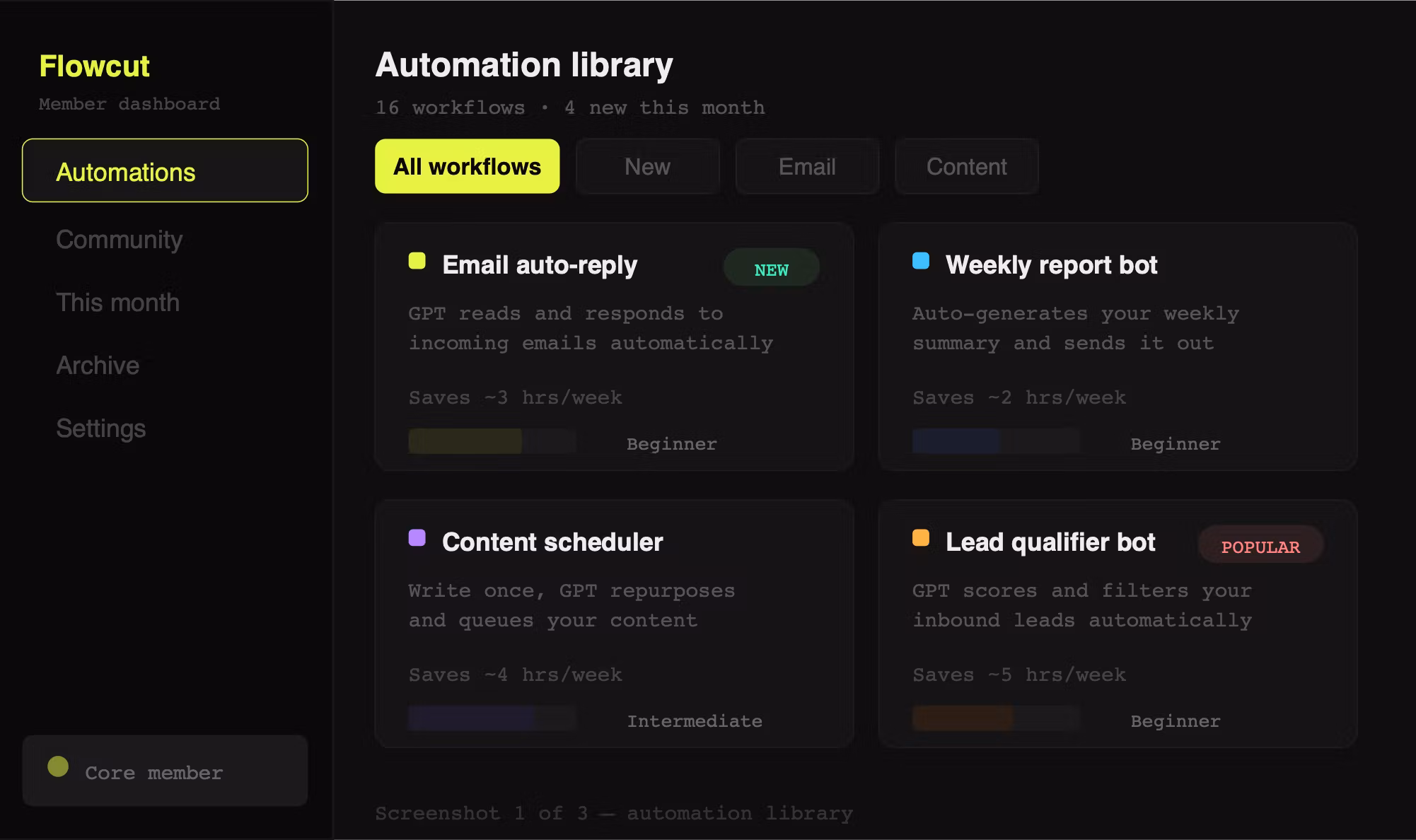Screen dimensions: 1416x840
Task: Click the Flowcut logo title
Action: point(95,66)
